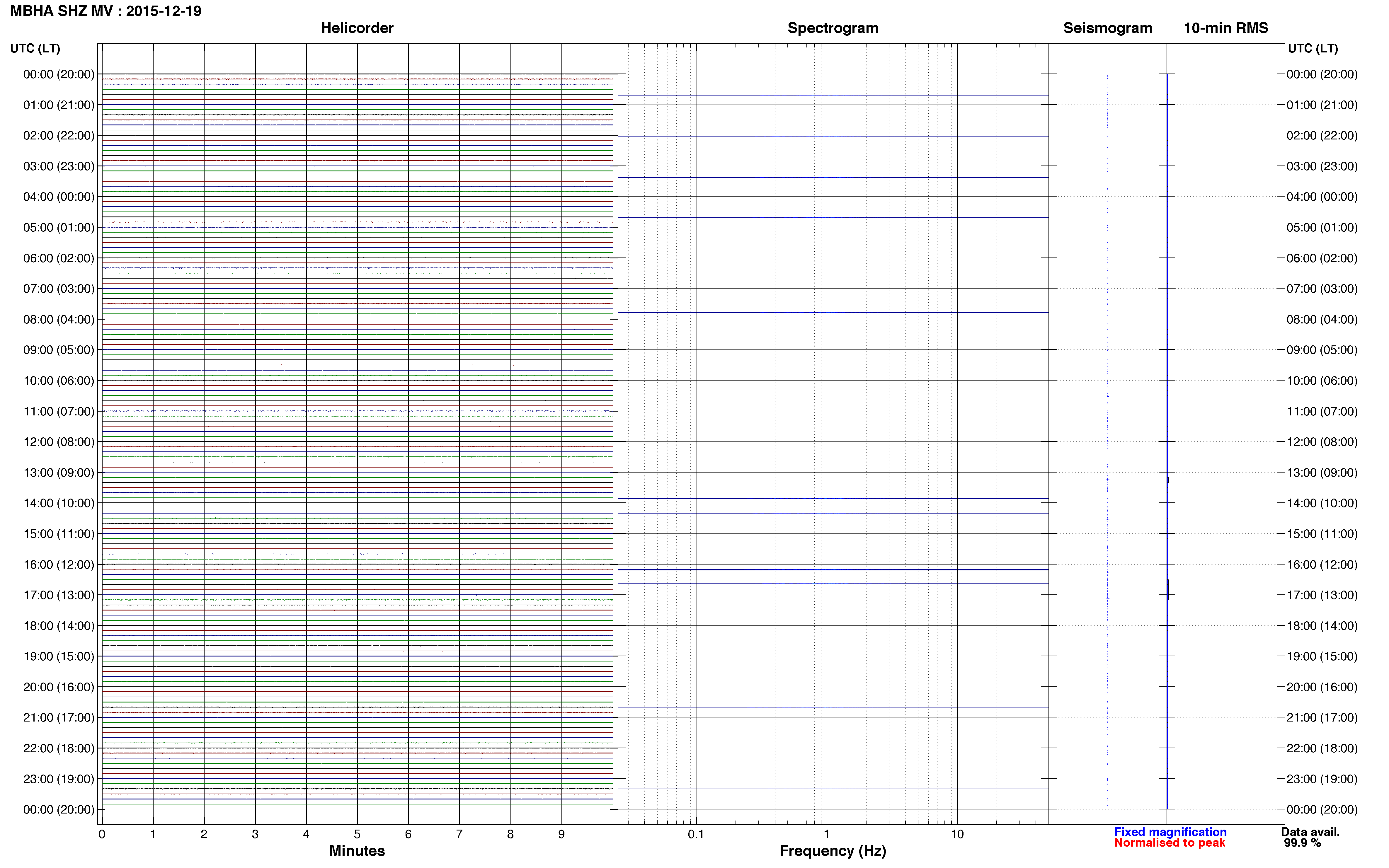Click left-axis time label '18:00 (14:00)'
Viewport: 1389px width, 868px height.
click(59, 626)
